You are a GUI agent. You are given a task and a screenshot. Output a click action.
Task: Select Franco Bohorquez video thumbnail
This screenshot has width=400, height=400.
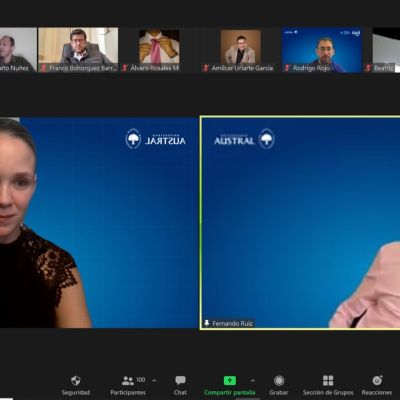tap(78, 50)
